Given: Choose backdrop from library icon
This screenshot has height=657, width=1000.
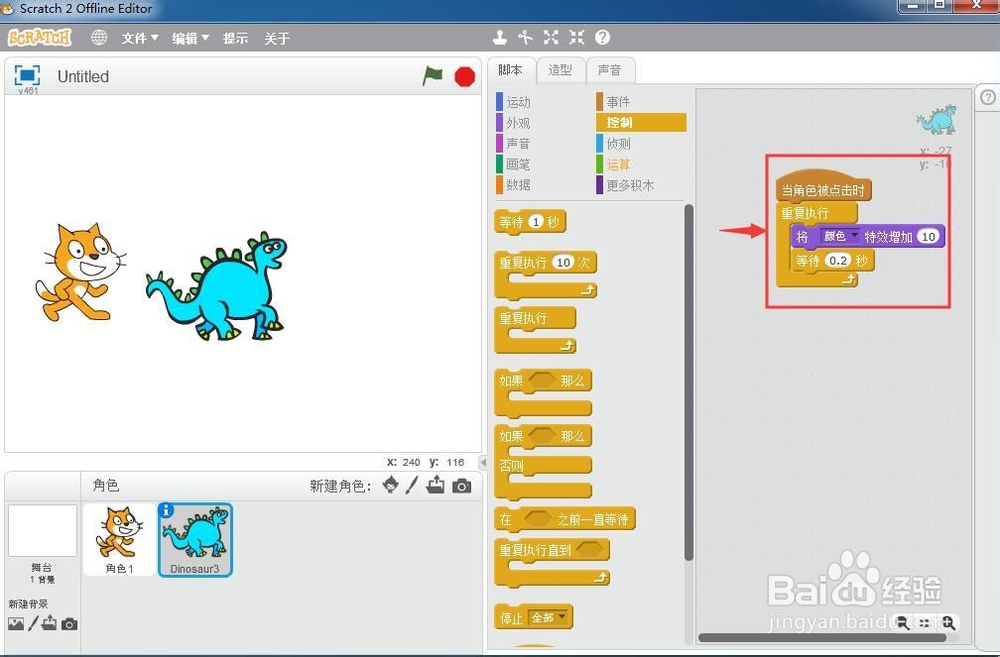Looking at the screenshot, I should coord(16,624).
